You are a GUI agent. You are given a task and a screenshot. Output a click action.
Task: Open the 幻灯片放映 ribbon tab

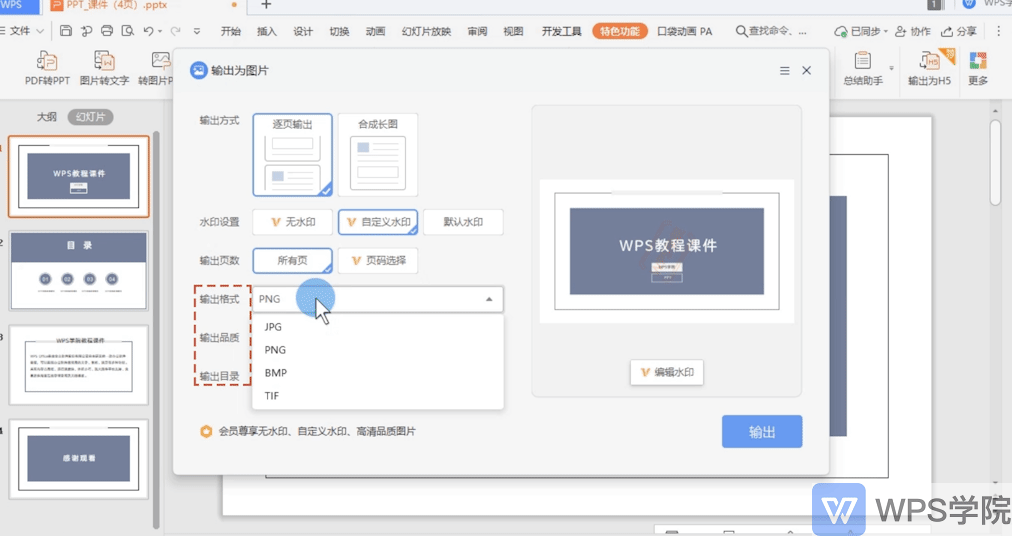tap(426, 31)
